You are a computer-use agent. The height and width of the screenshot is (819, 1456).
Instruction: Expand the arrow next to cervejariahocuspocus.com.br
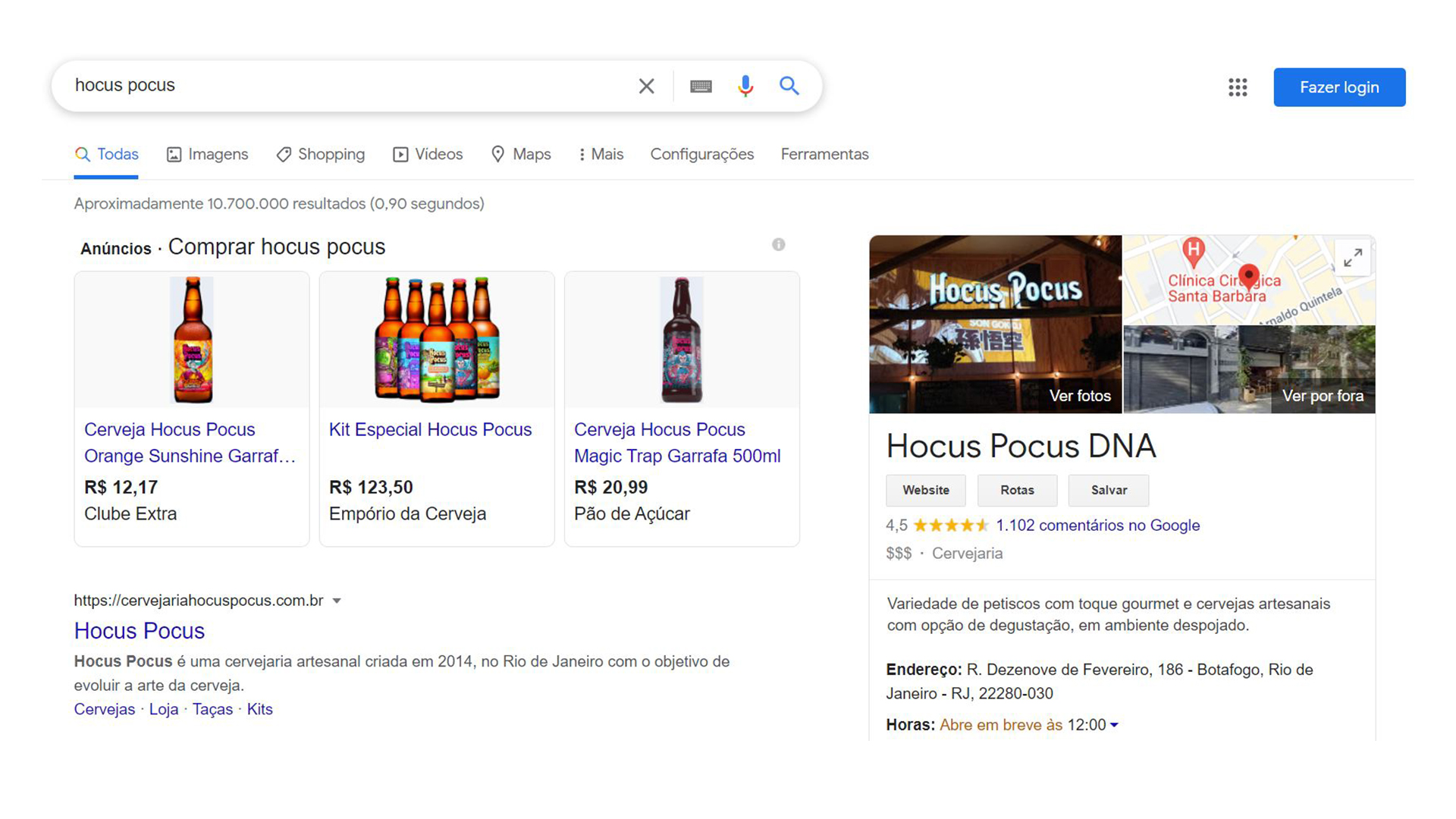point(337,601)
